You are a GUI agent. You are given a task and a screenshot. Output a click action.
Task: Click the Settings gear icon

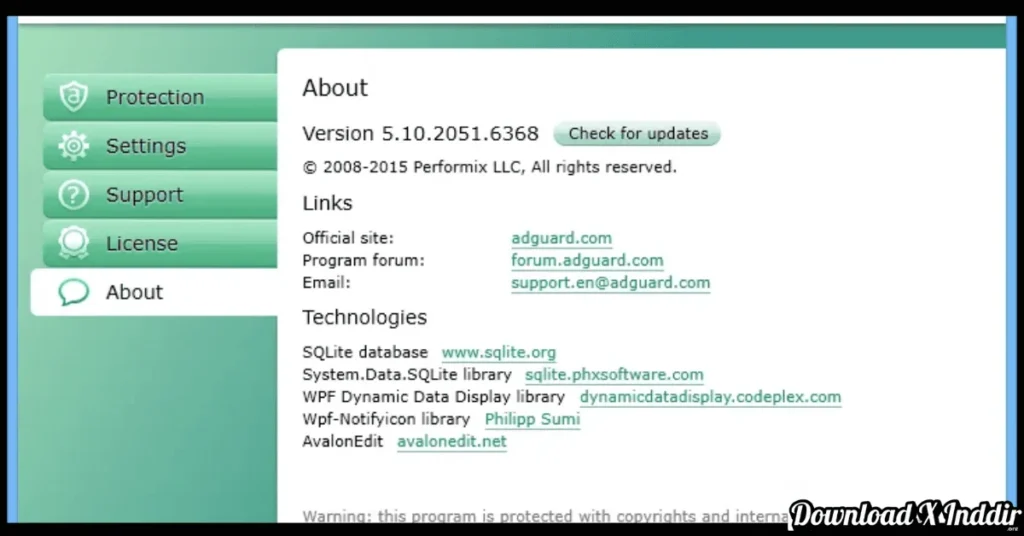coord(73,146)
